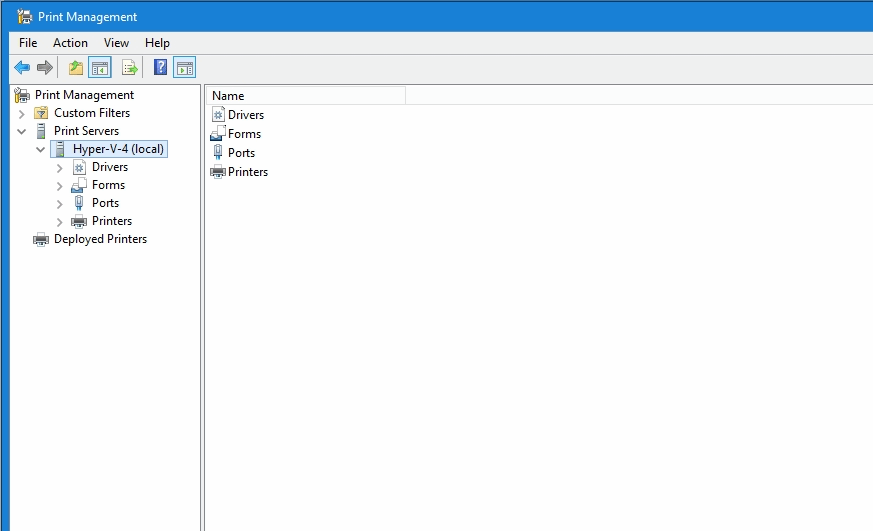Select the Printers row text in list
Viewport: 873px width, 531px height.
click(248, 171)
